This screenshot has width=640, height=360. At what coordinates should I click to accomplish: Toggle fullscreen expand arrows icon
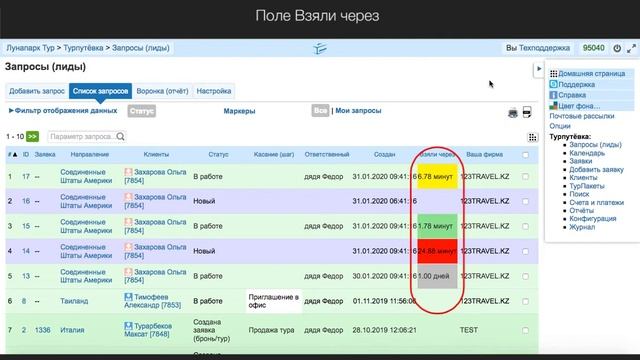(x=631, y=48)
